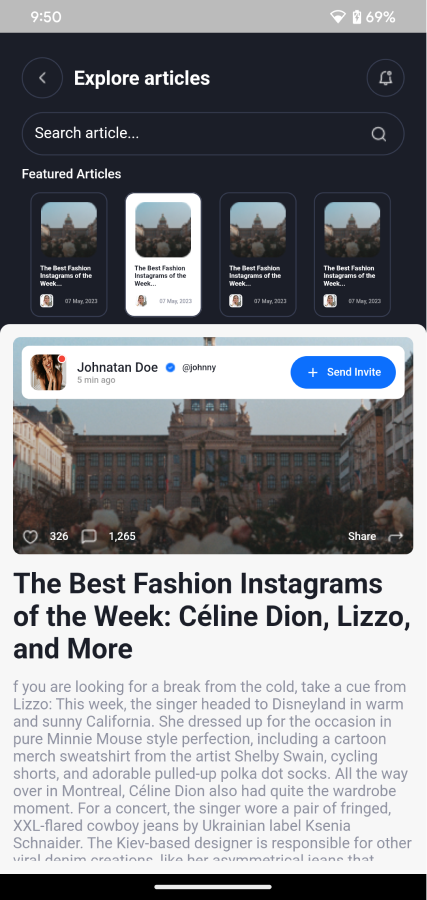Tap the Share text label
The height and width of the screenshot is (900, 427).
[x=362, y=537]
